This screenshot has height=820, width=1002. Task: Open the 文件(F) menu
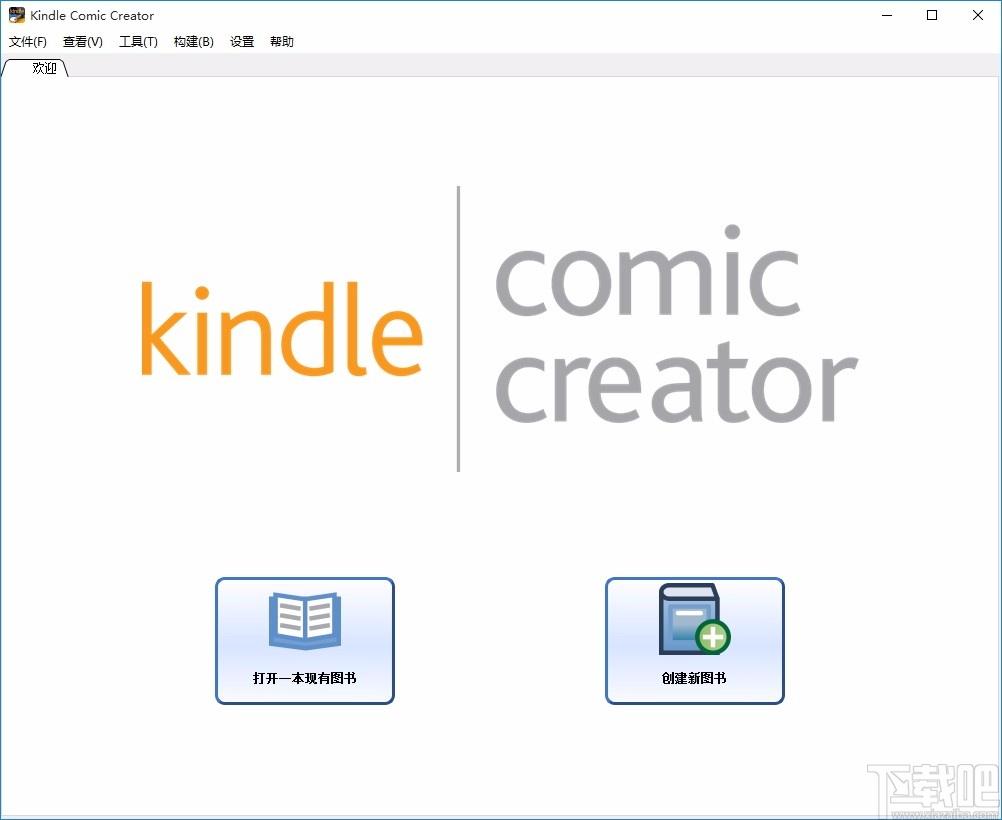(27, 41)
